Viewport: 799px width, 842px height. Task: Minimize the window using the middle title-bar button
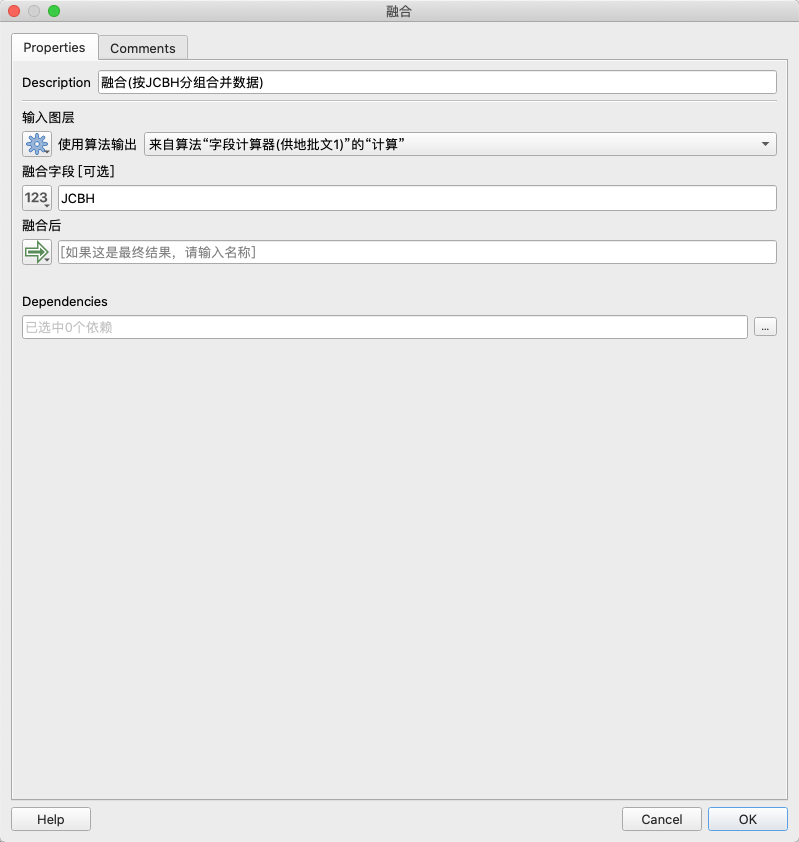[34, 11]
